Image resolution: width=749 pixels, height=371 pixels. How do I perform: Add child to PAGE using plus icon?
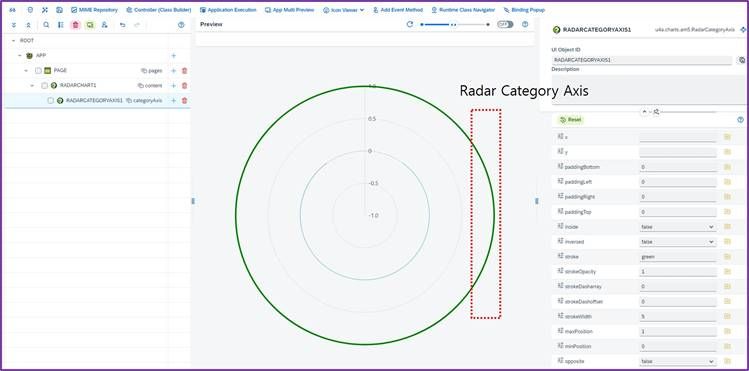173,71
